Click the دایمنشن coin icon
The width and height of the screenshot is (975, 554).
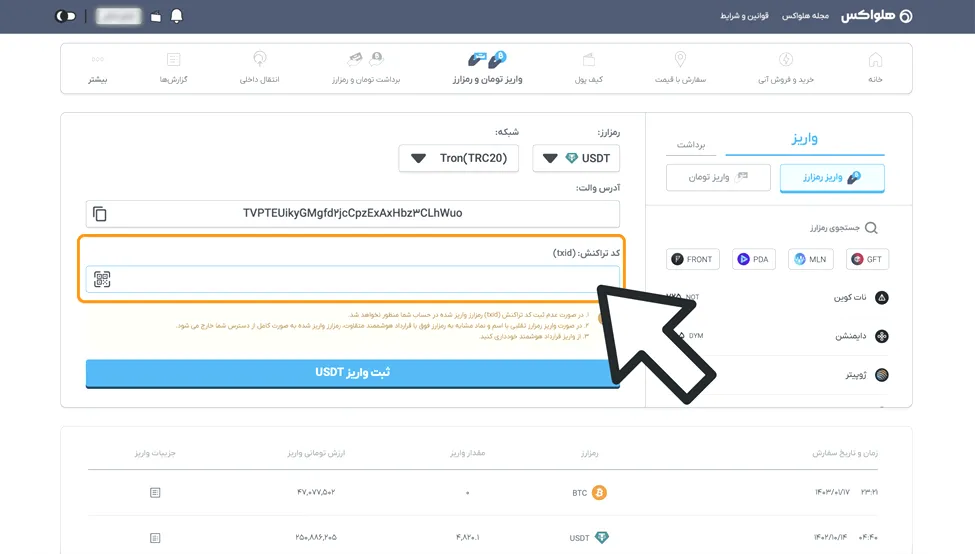[x=882, y=336]
